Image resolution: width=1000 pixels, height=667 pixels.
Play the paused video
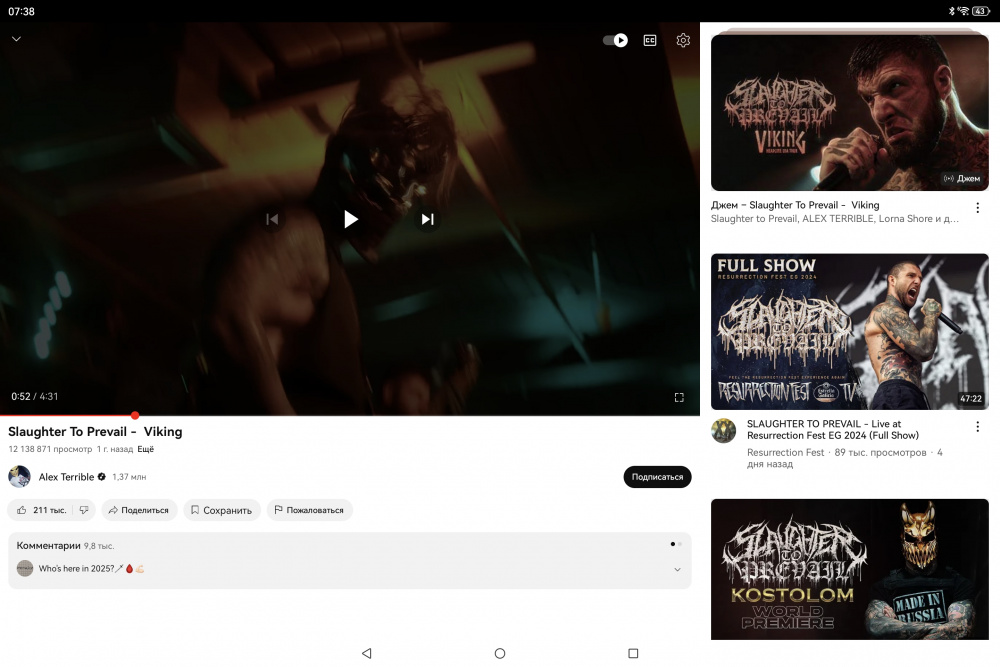pyautogui.click(x=350, y=219)
